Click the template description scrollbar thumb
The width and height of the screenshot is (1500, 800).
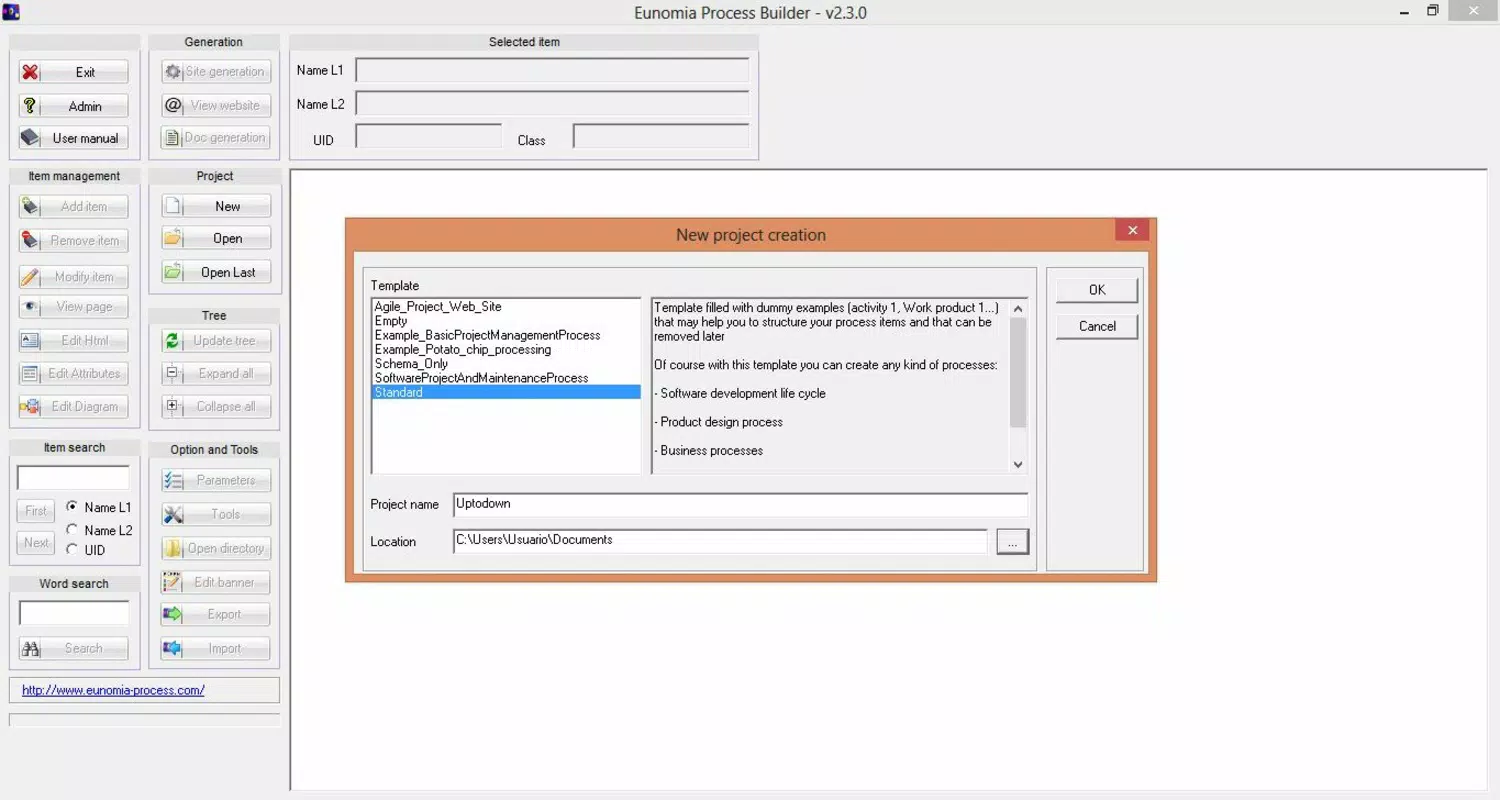[1018, 372]
